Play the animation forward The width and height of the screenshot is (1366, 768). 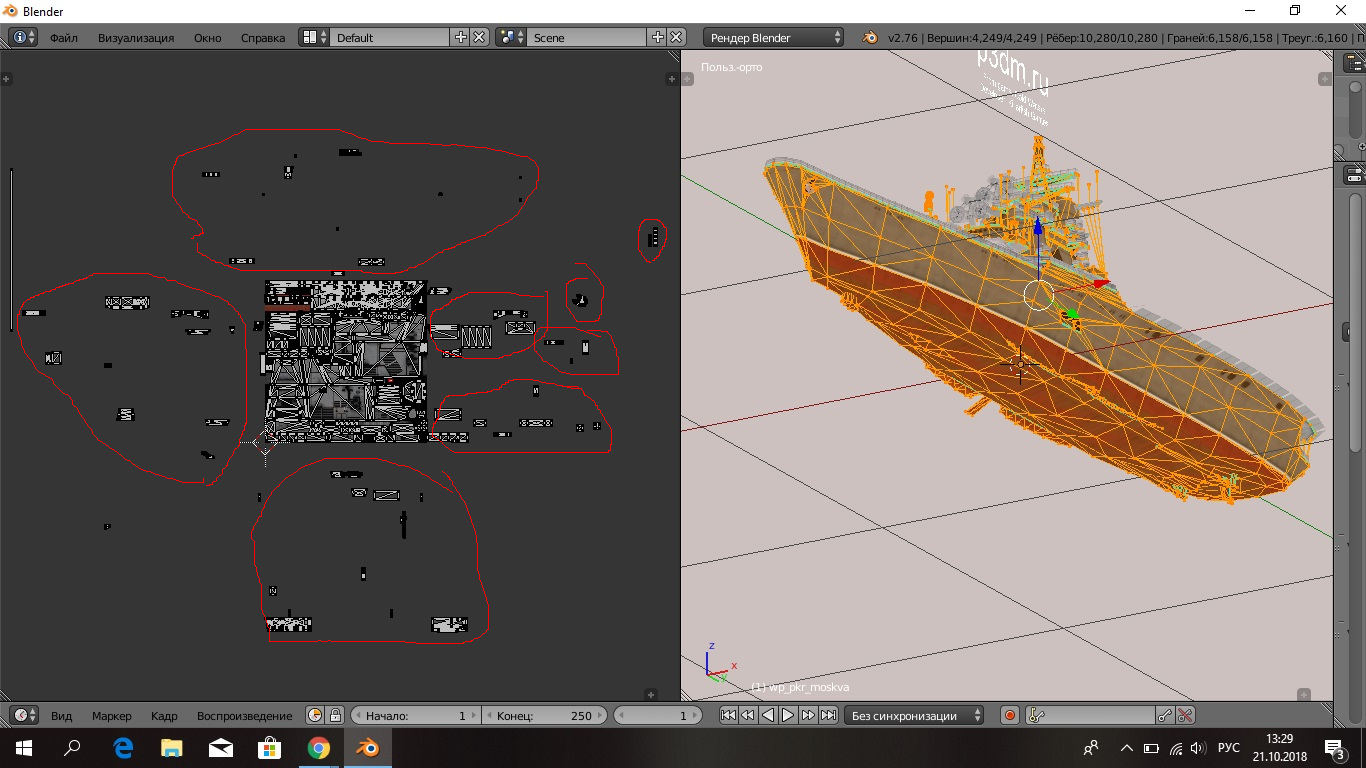tap(788, 715)
